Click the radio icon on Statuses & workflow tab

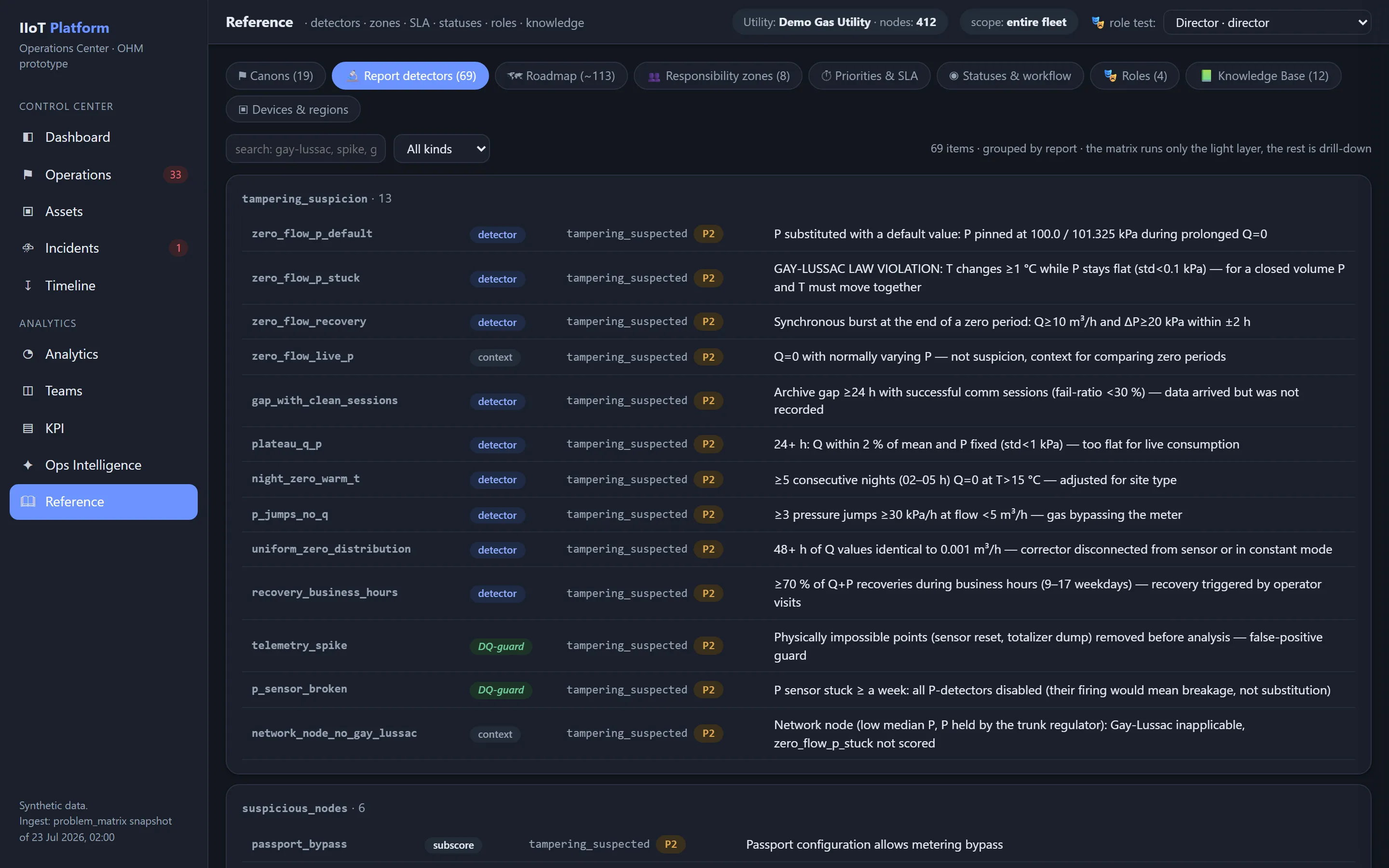tap(953, 76)
